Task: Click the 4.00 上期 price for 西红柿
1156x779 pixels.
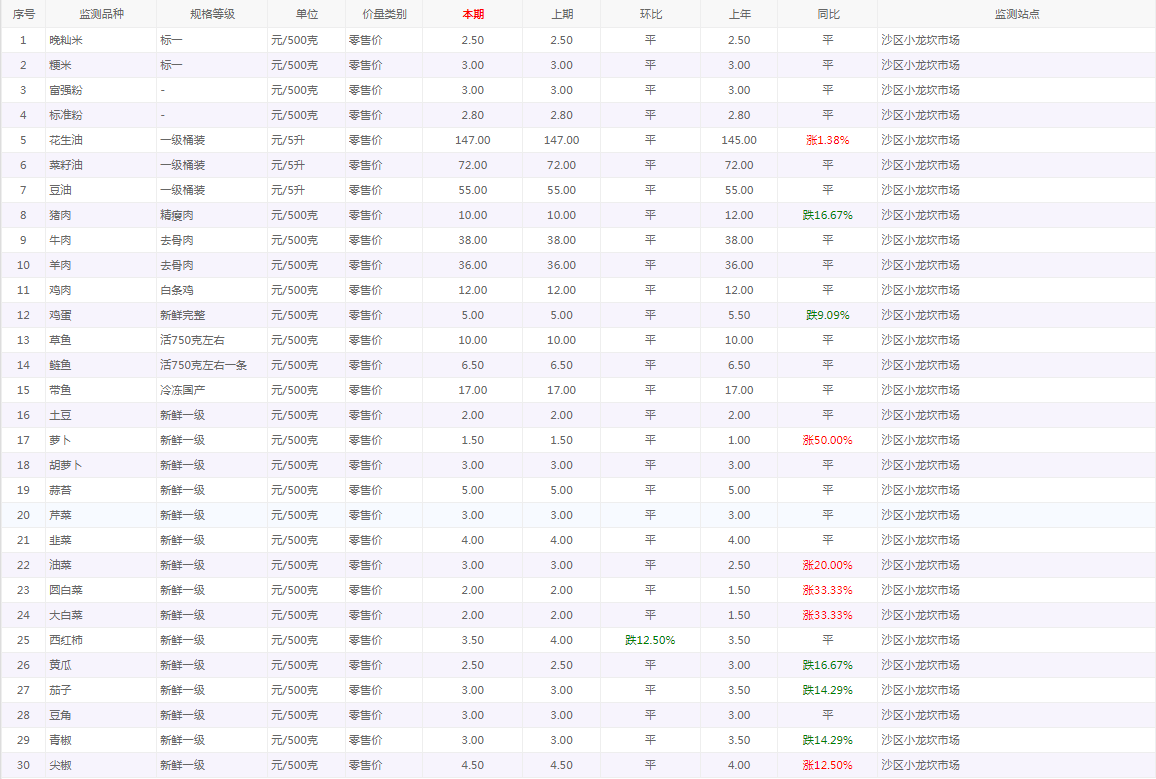Action: pyautogui.click(x=562, y=640)
